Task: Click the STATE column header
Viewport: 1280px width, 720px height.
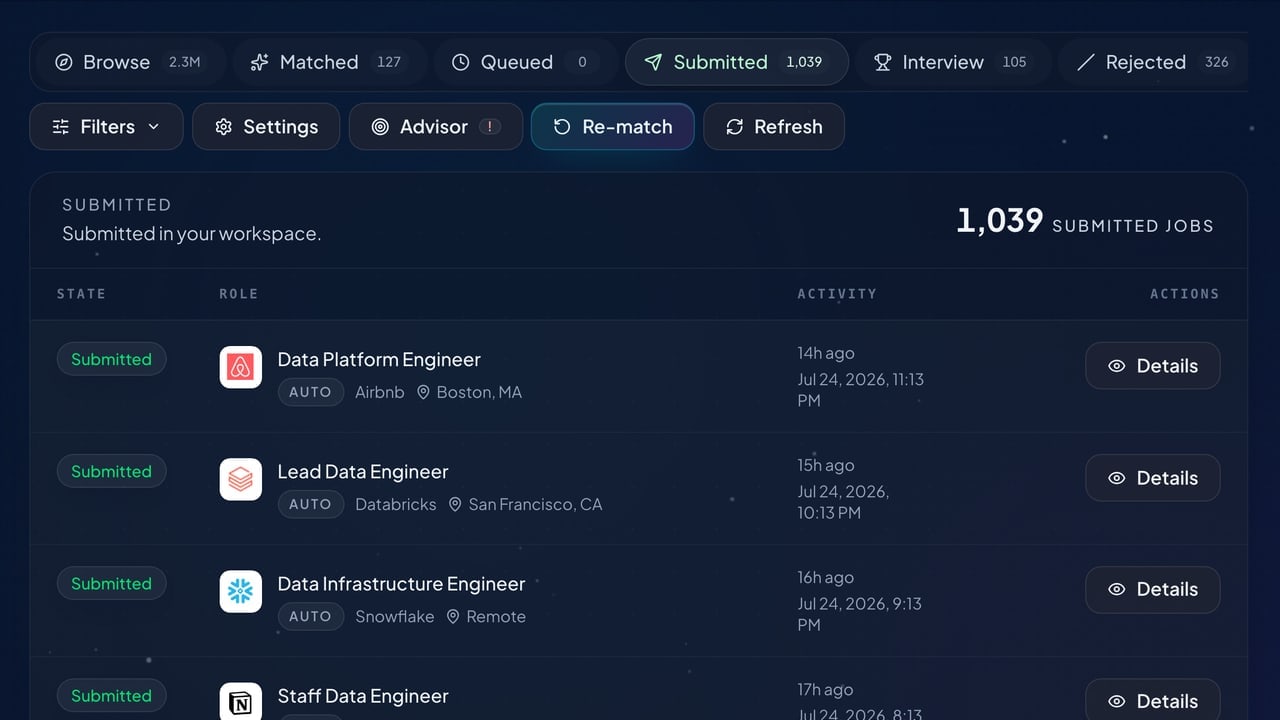Action: (x=81, y=294)
